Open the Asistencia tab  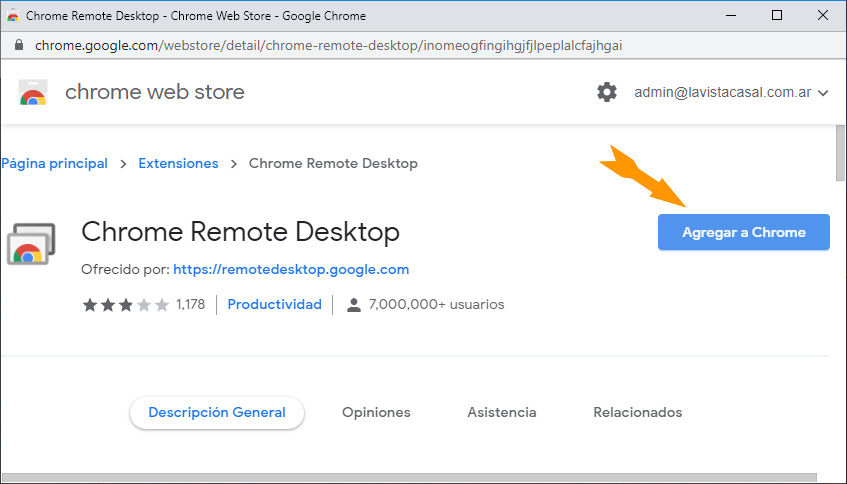pos(502,412)
